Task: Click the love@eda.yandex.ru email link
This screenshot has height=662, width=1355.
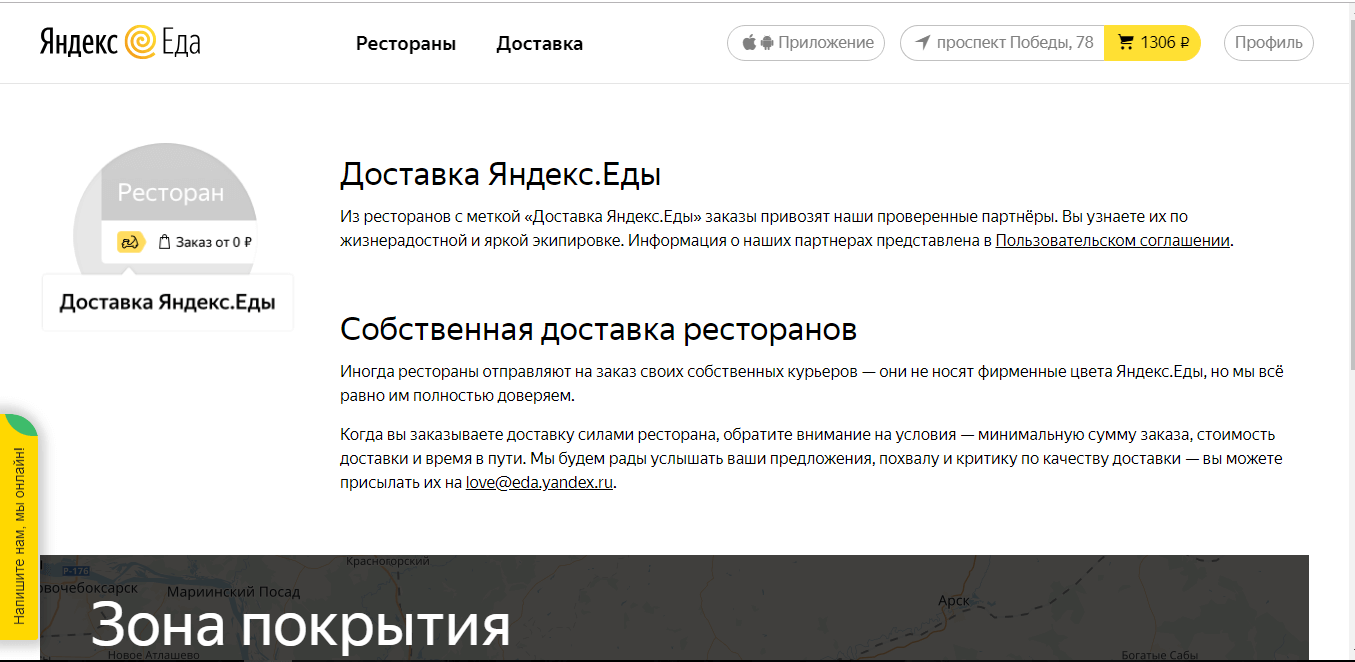Action: point(539,483)
